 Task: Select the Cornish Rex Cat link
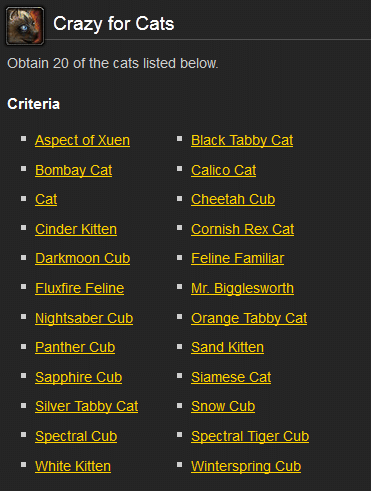tap(242, 229)
